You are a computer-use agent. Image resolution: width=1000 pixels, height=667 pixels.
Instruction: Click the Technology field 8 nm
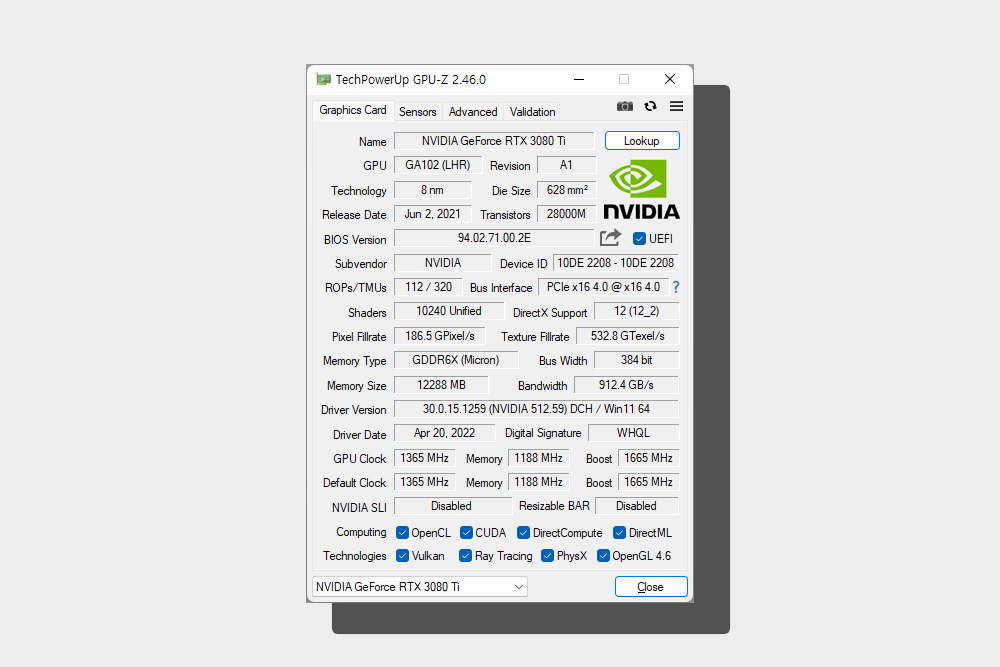point(432,190)
